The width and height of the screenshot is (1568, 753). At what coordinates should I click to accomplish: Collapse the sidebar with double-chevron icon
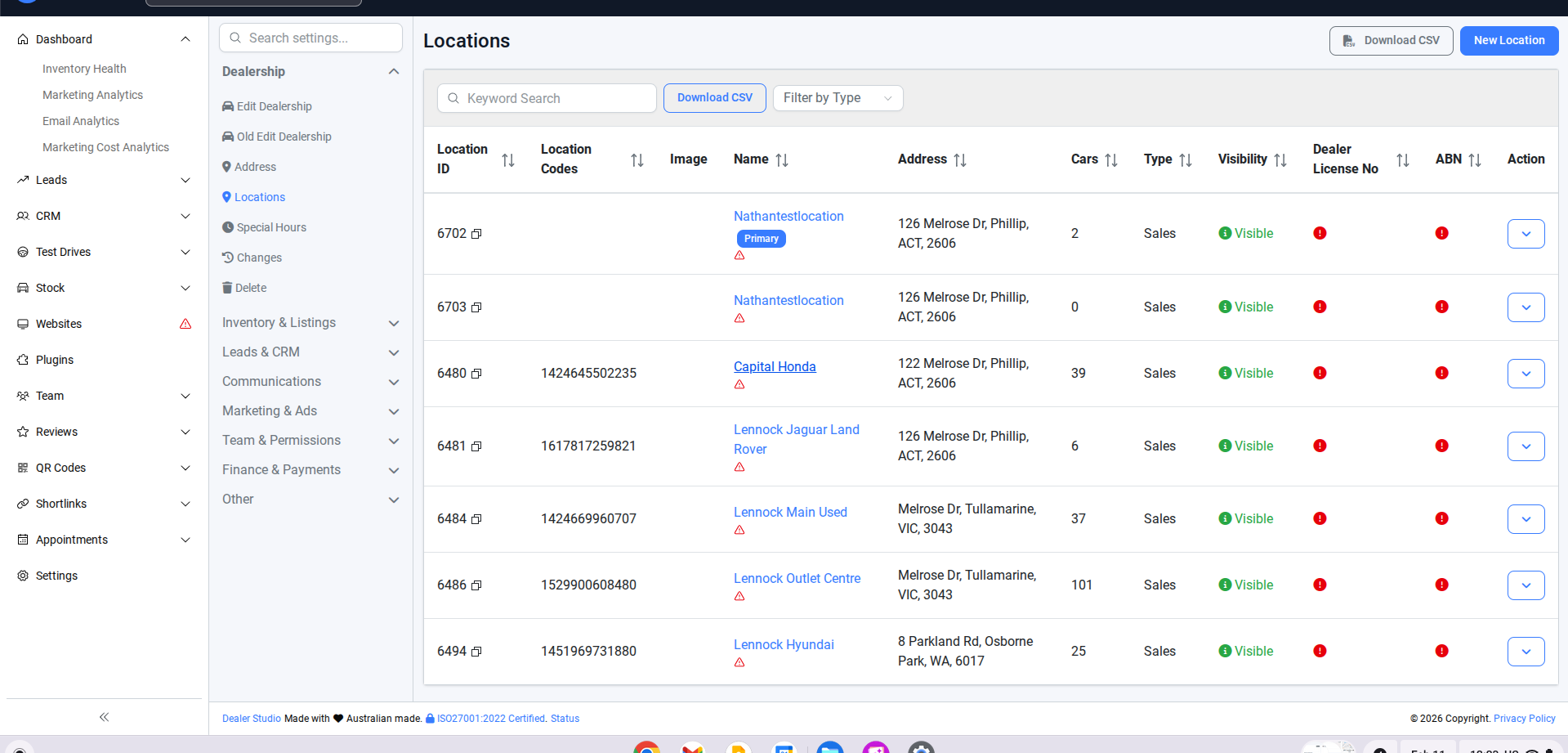[x=104, y=717]
